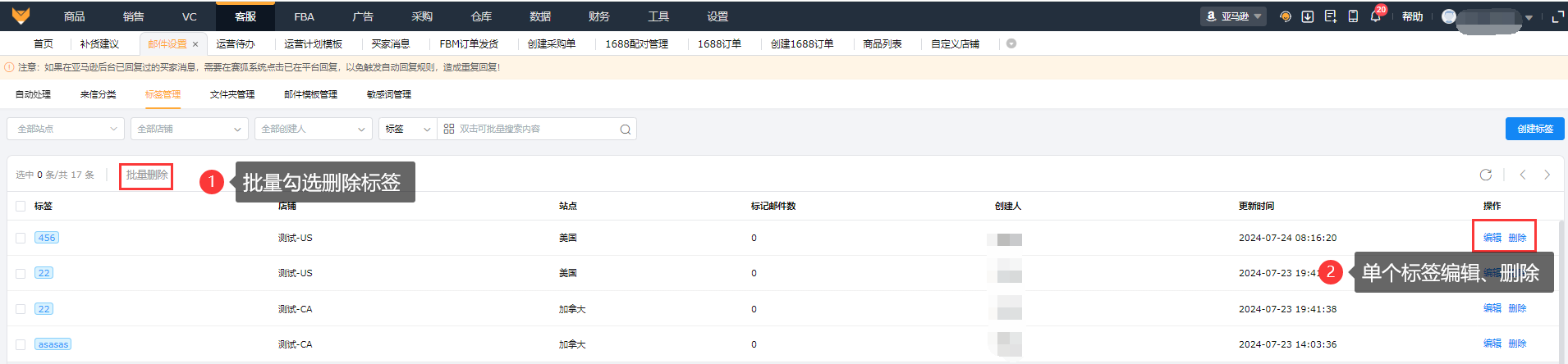
Task: Check the box for tag 22 in 测试-US
Action: (21, 273)
